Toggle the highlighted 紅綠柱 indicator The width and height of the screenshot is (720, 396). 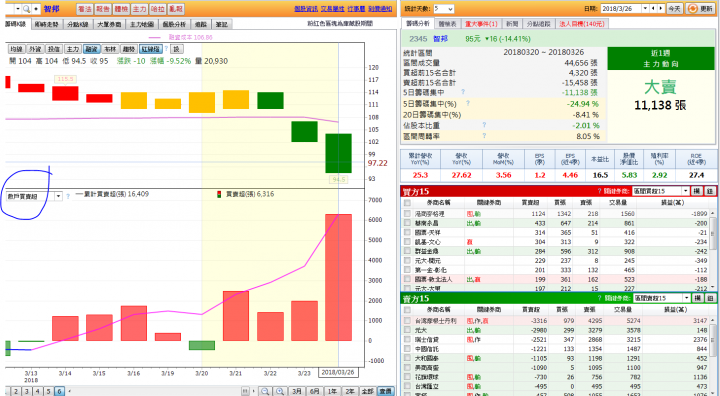coord(151,49)
